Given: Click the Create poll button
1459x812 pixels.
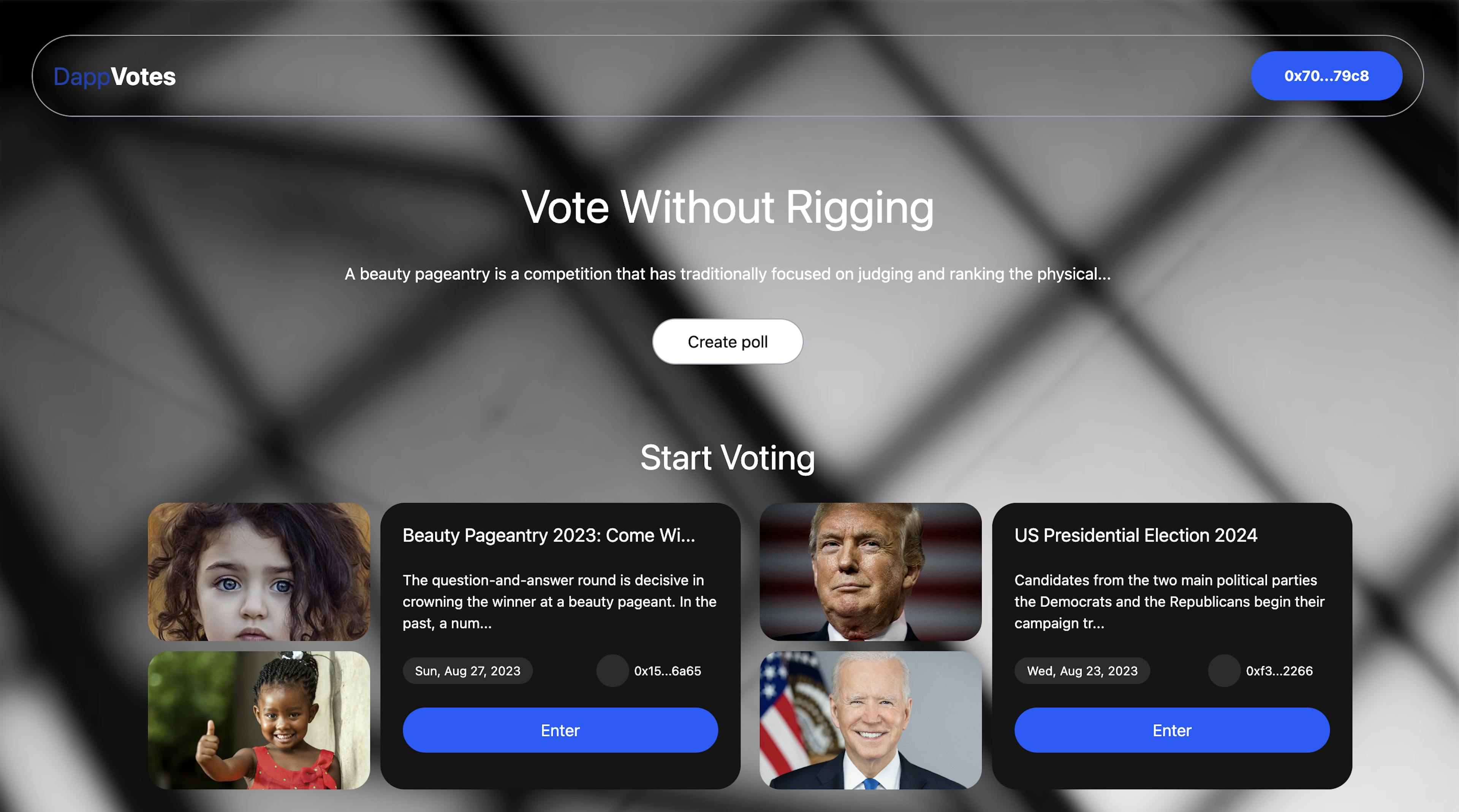Looking at the screenshot, I should pyautogui.click(x=727, y=341).
